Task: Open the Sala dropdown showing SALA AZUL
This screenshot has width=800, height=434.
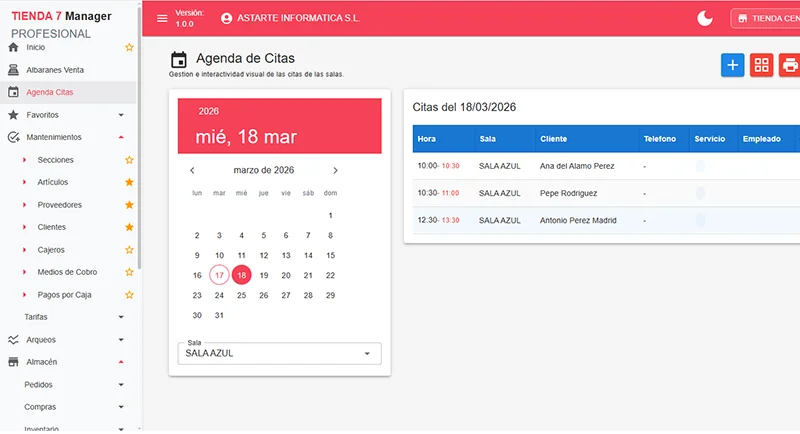Action: click(x=279, y=353)
